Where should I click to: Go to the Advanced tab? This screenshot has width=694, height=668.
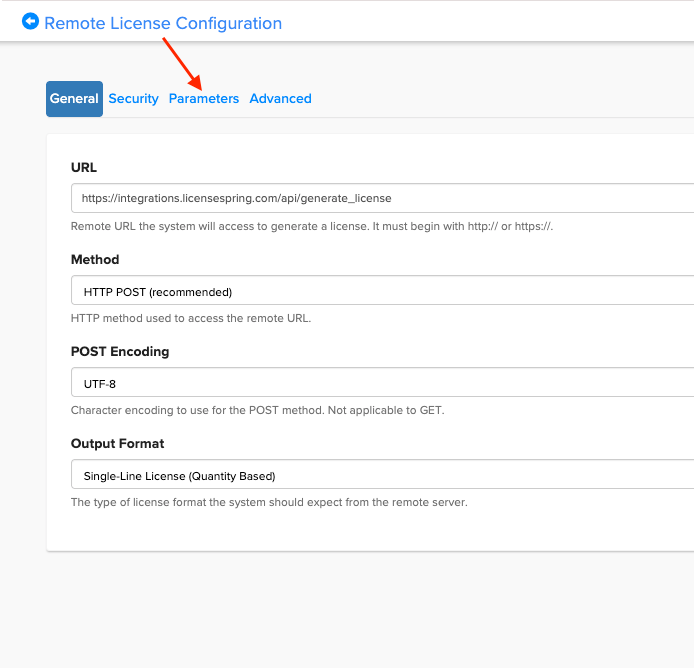point(280,99)
